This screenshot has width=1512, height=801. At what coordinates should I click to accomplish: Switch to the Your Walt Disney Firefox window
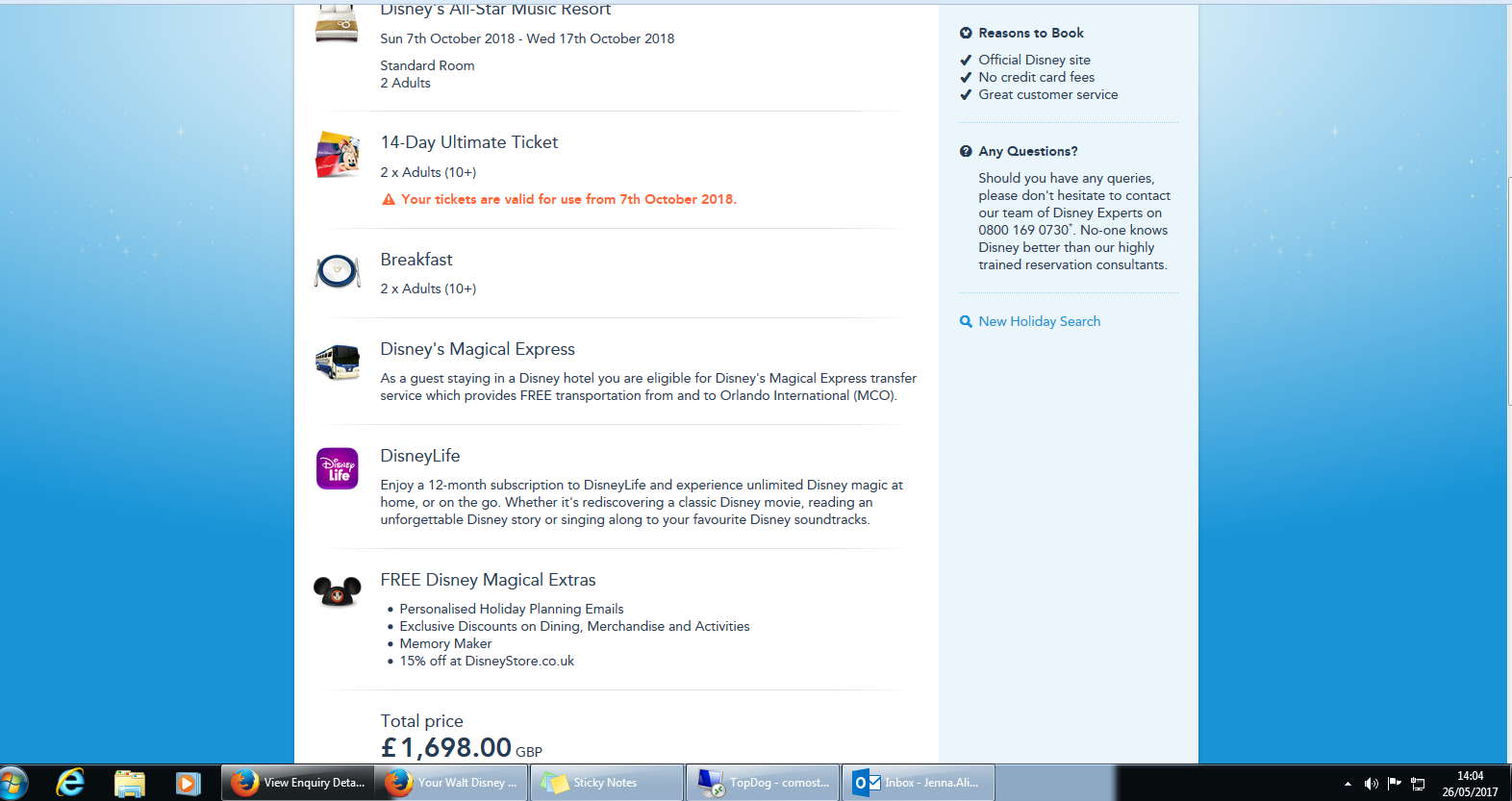coord(452,783)
